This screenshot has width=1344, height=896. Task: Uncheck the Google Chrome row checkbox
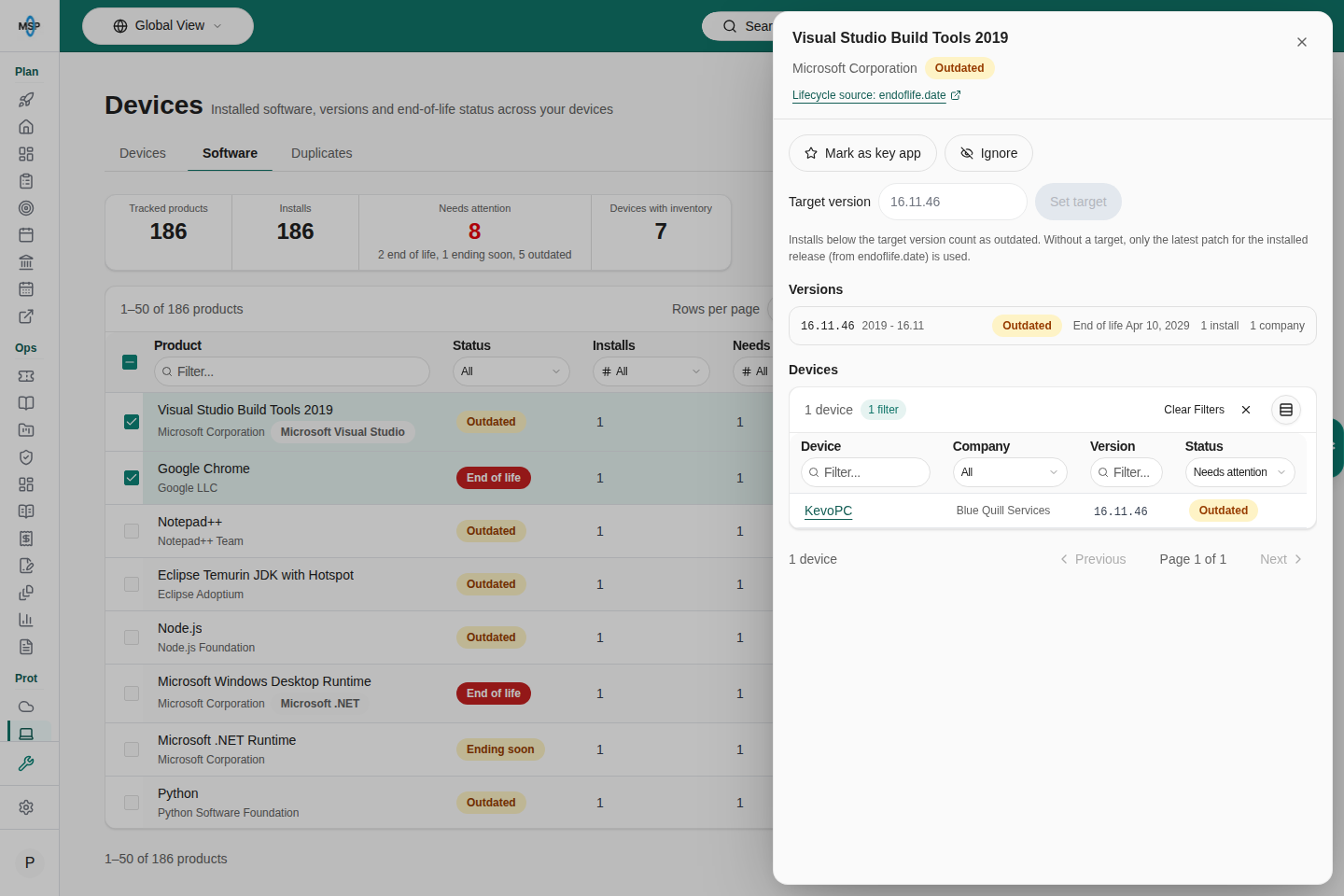(132, 478)
